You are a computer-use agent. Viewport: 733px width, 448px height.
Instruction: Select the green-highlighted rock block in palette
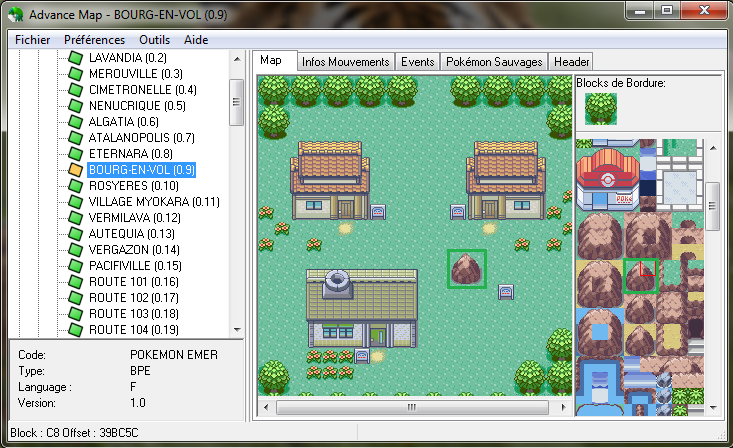pos(640,275)
